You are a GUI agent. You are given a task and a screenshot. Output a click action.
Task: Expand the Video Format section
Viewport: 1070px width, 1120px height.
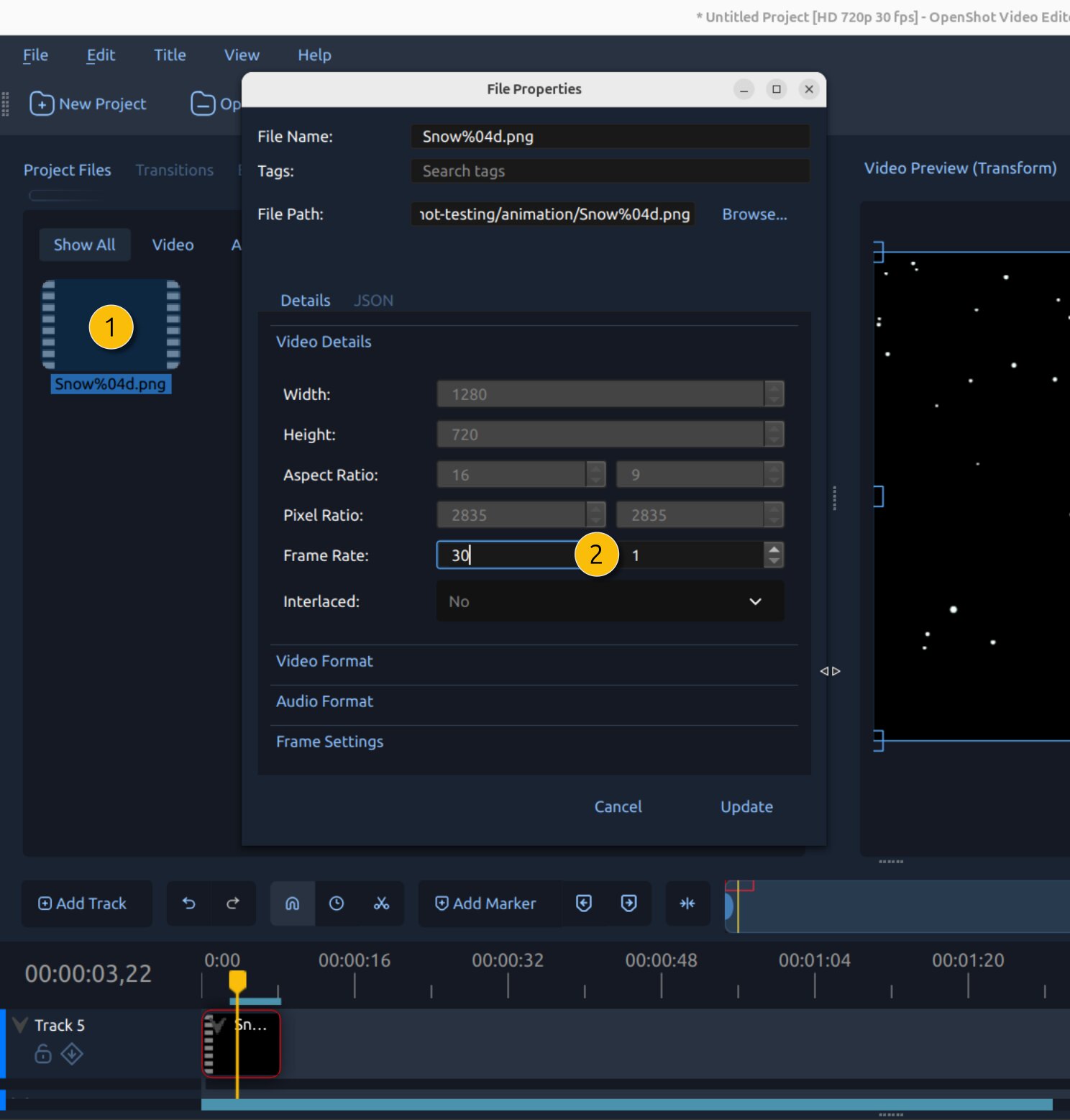click(324, 661)
